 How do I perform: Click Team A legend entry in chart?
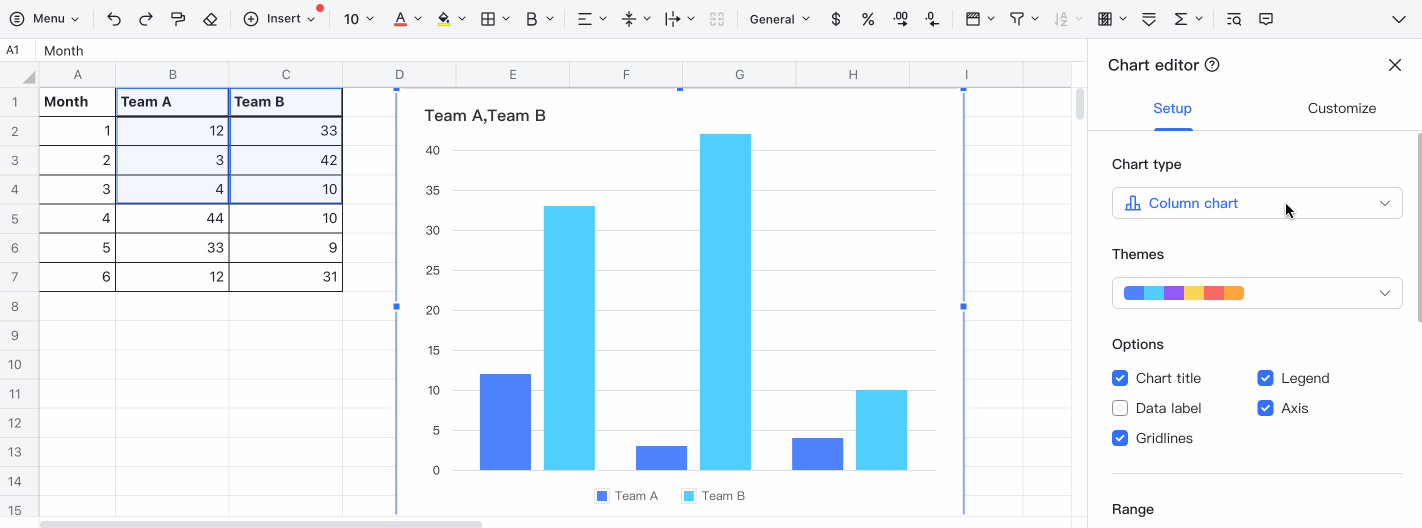coord(627,496)
